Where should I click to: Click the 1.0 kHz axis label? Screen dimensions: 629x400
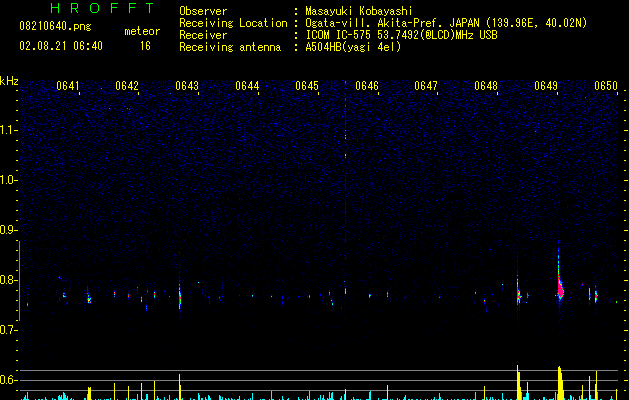[x=8, y=180]
